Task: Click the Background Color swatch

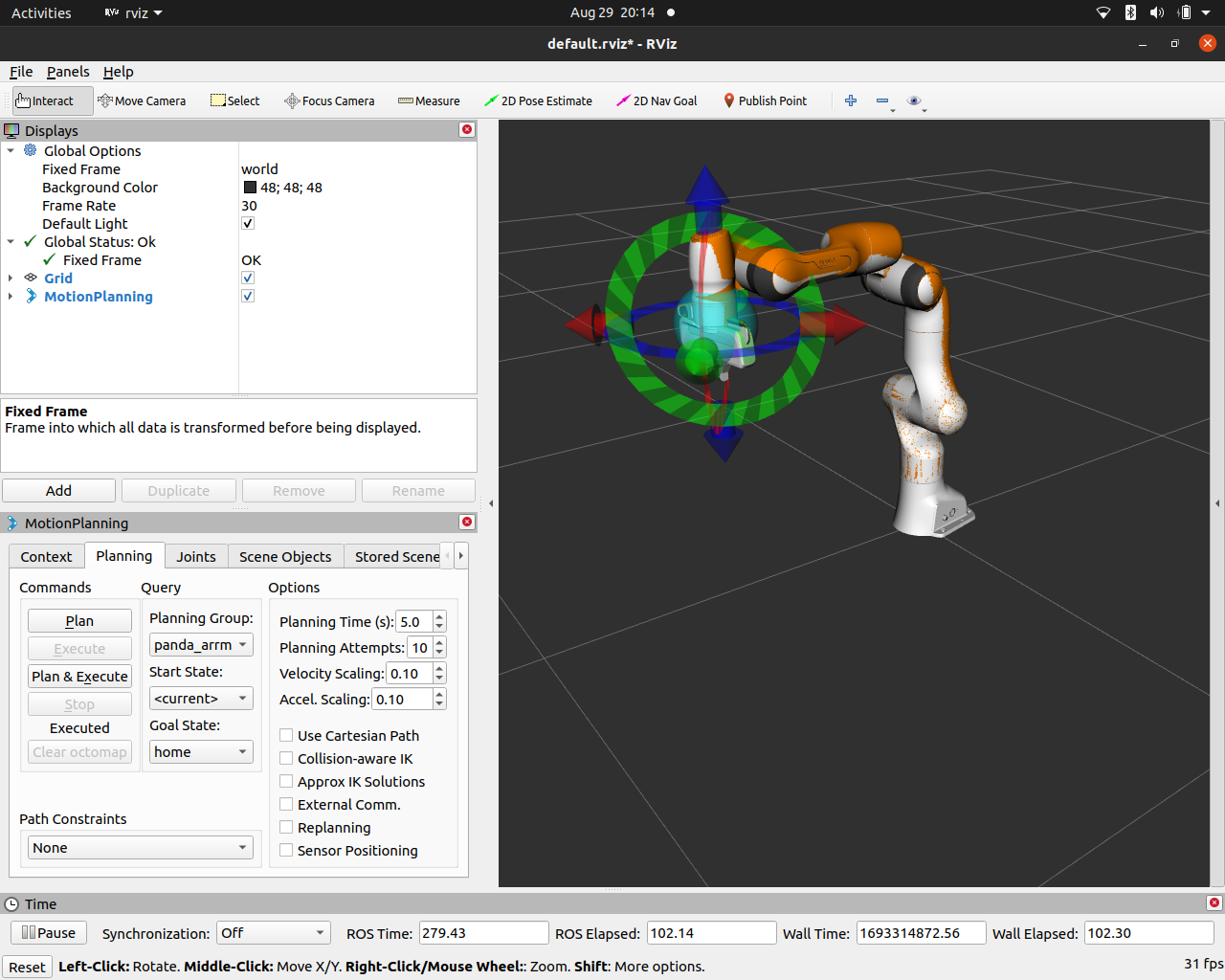Action: coord(250,188)
